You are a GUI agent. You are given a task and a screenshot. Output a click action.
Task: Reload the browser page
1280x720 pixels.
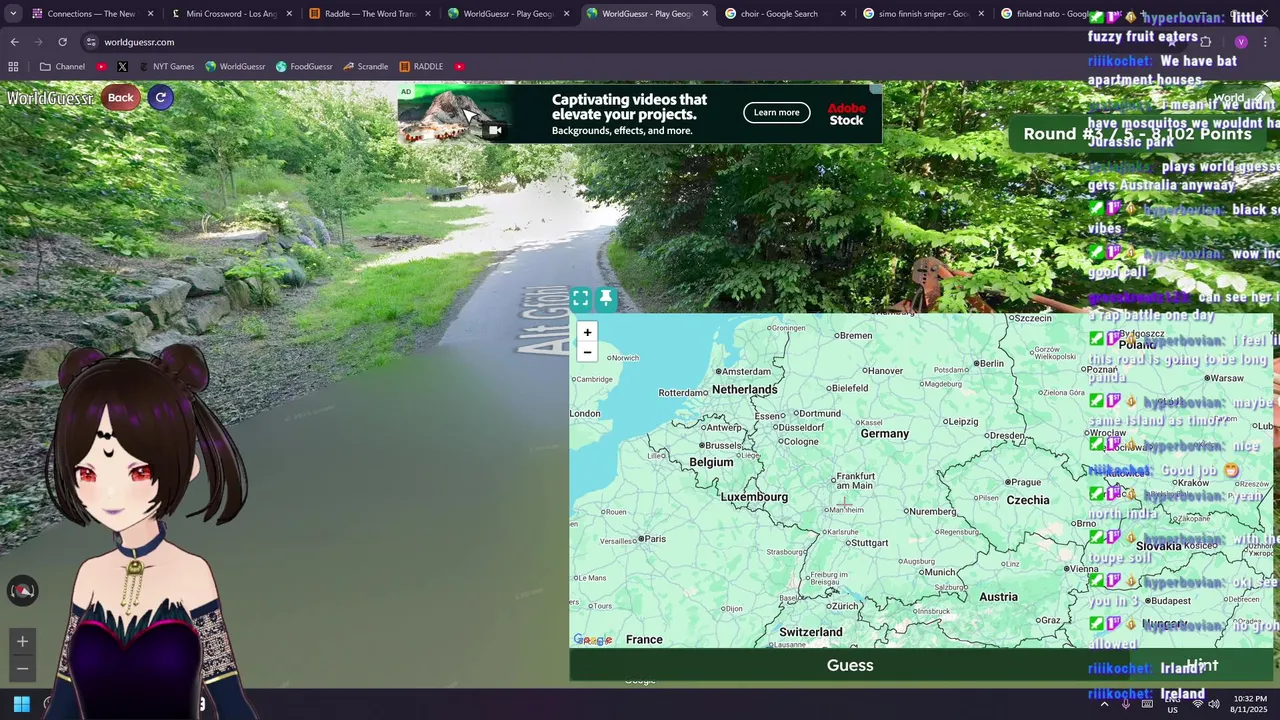click(62, 42)
